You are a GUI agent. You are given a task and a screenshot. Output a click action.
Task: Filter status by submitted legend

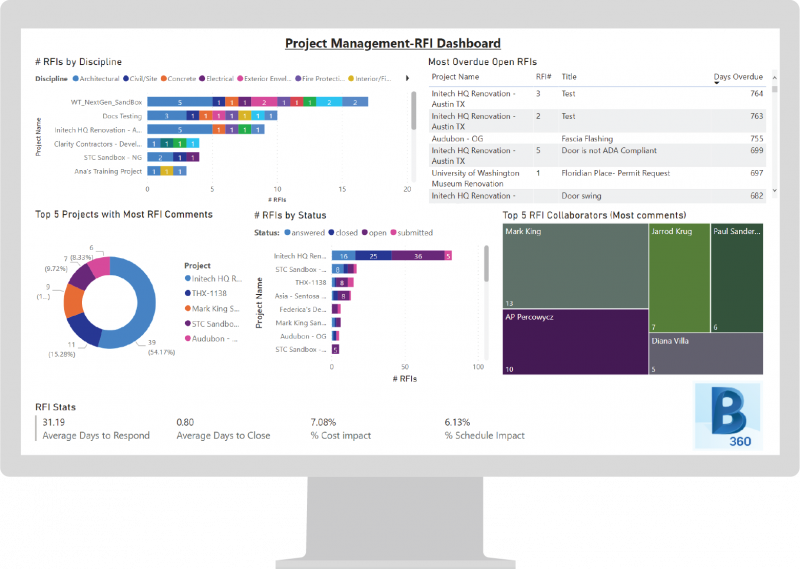pyautogui.click(x=412, y=233)
